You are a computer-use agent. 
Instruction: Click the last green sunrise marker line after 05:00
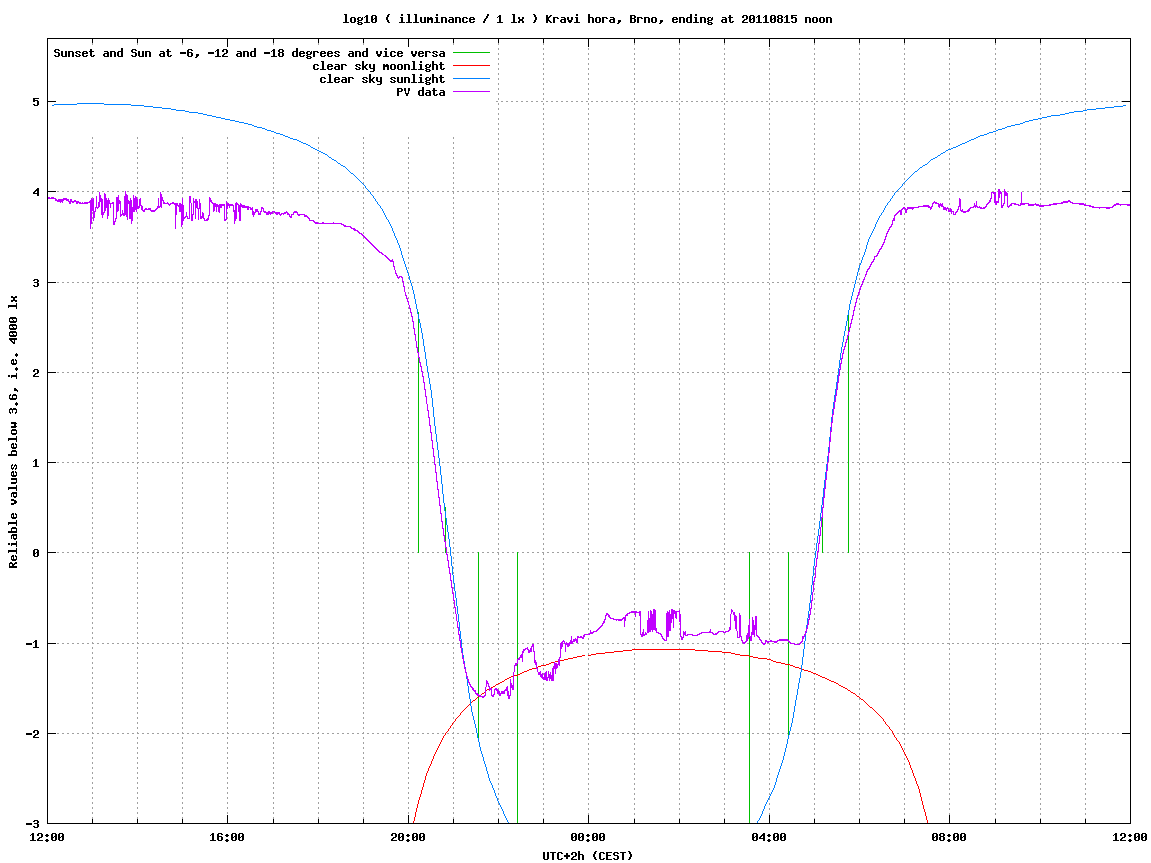[x=849, y=433]
